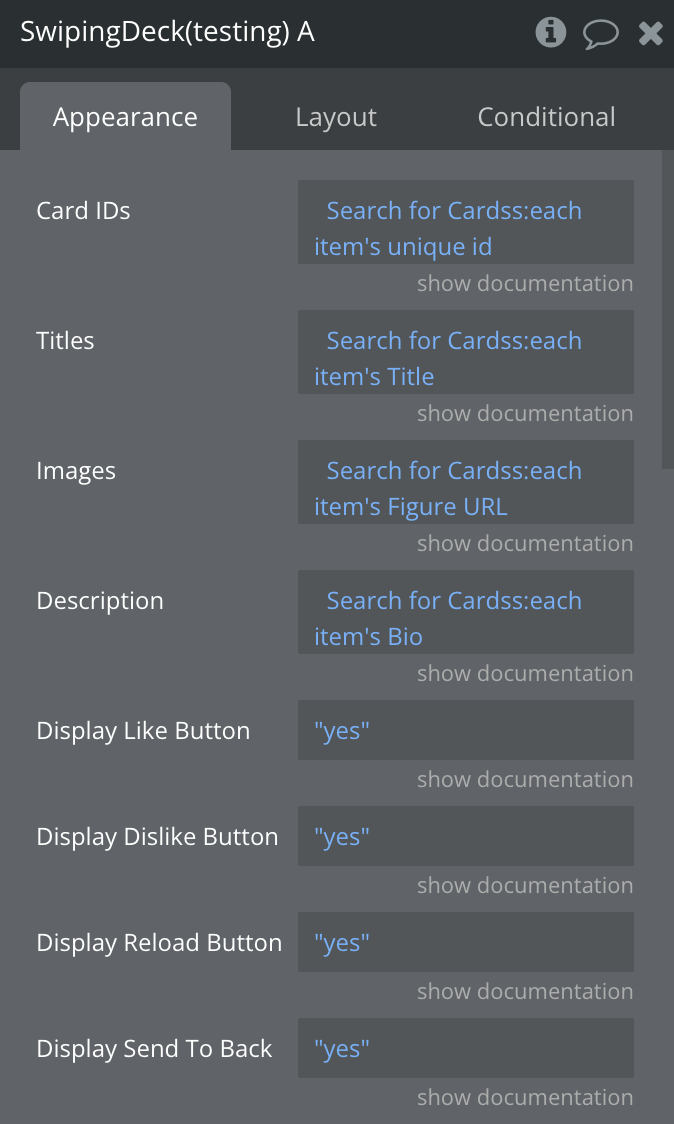
Task: Edit the Card IDs expression field
Action: click(465, 222)
